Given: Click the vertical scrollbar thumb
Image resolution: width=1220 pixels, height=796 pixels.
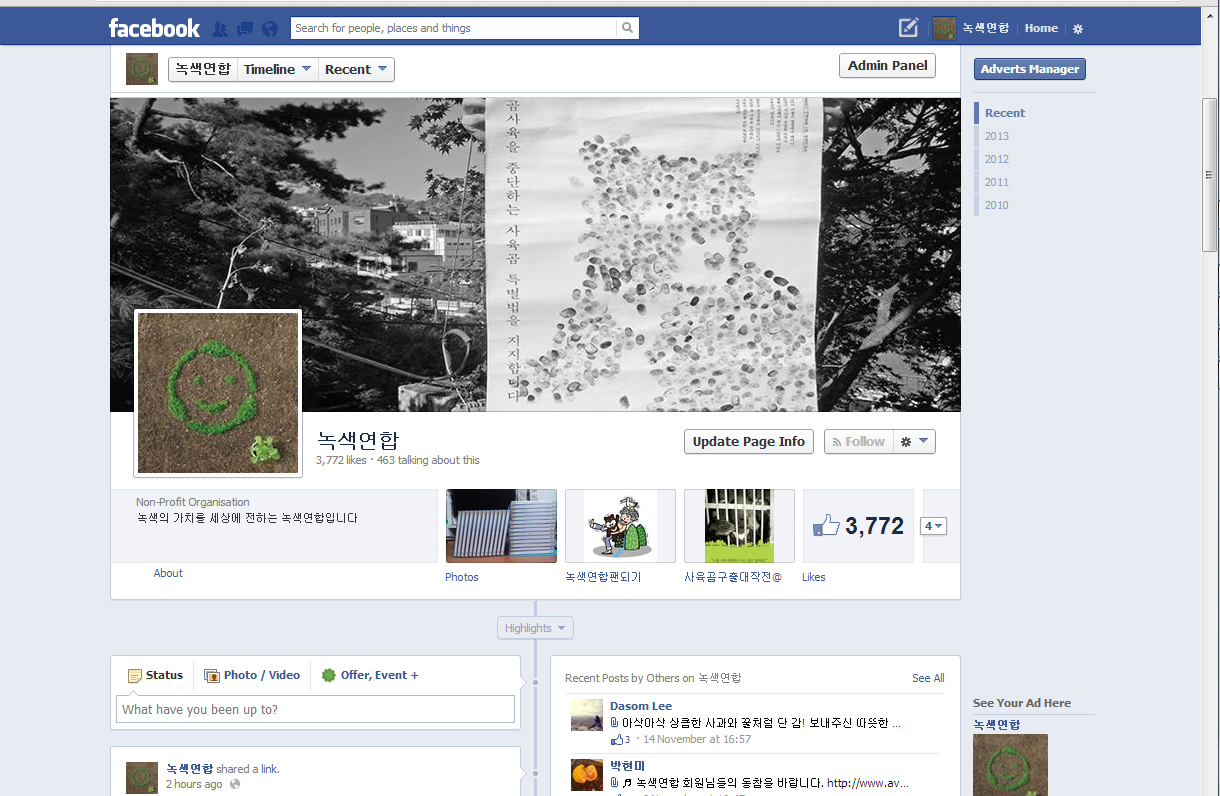Looking at the screenshot, I should tap(1210, 175).
